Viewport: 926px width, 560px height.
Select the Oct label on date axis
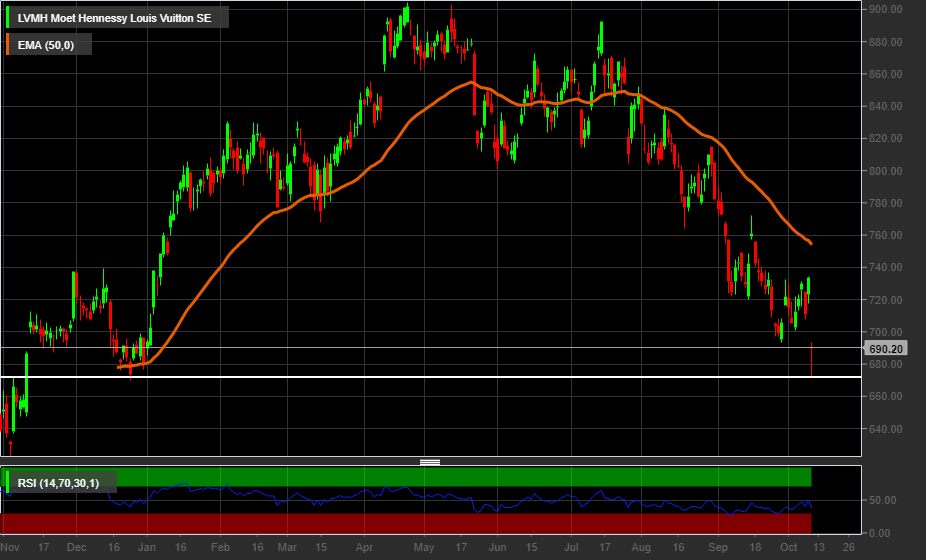pos(787,548)
